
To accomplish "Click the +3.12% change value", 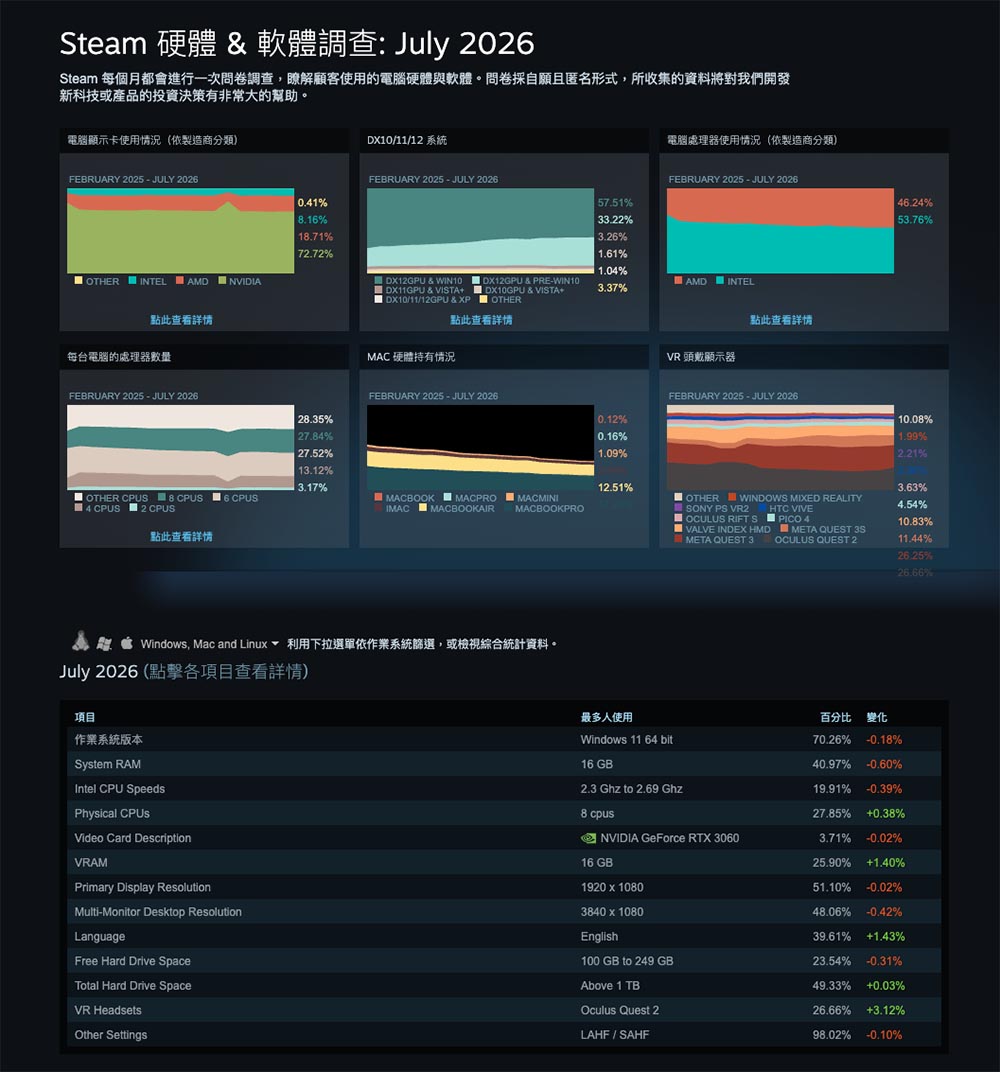I will (x=886, y=1010).
